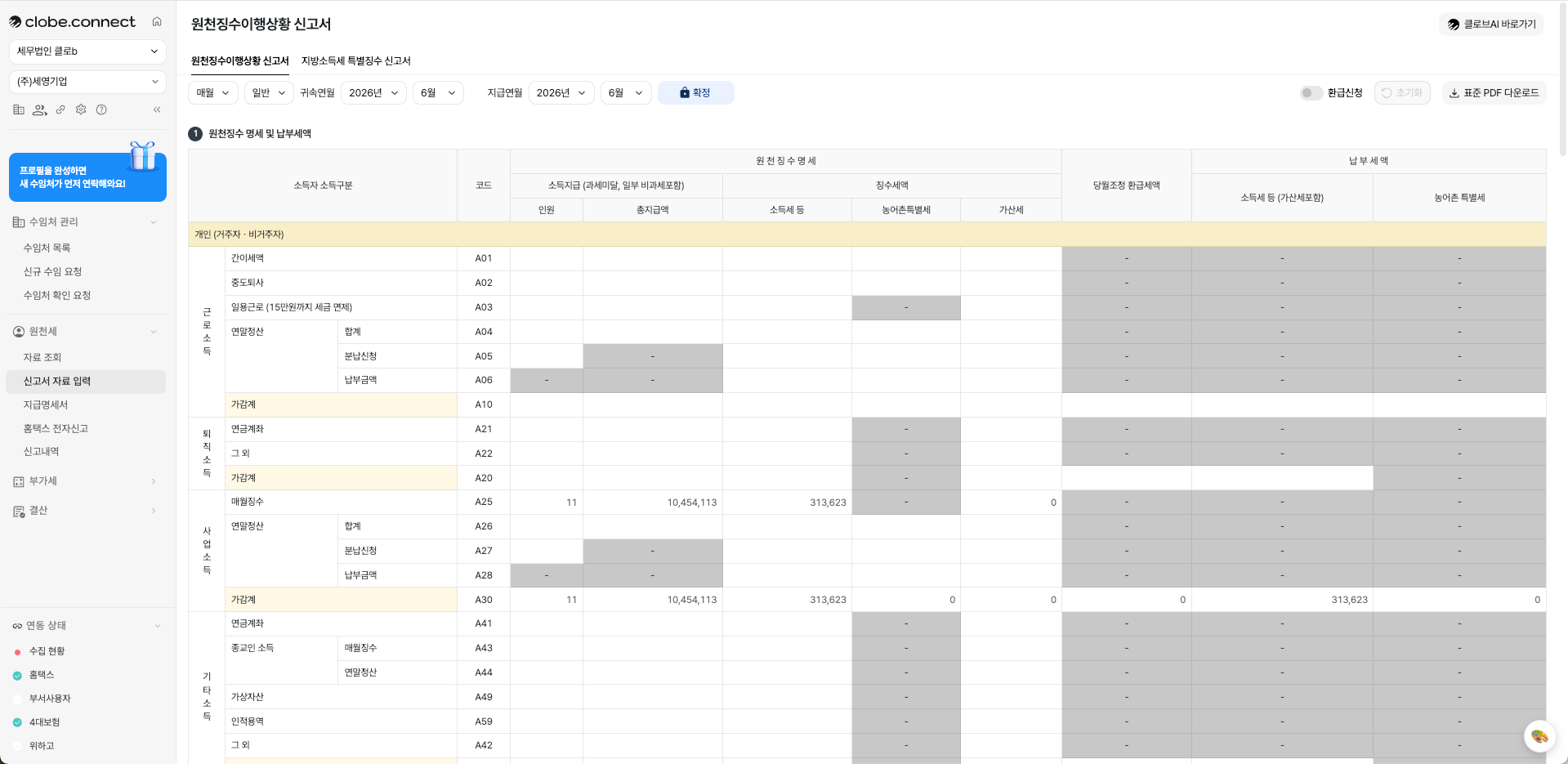Screen dimensions: 1568x764
Task: Toggle the 환급신청 switch
Action: coord(1311,93)
